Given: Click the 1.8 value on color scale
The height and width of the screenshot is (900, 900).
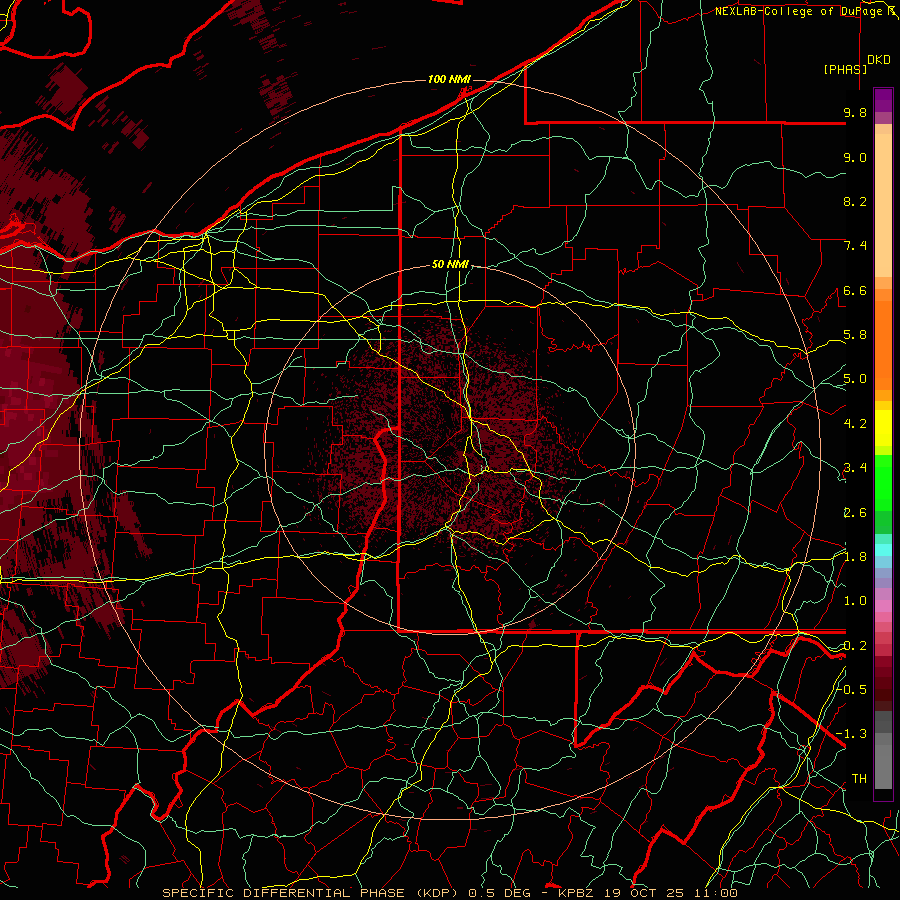Looking at the screenshot, I should 855,557.
